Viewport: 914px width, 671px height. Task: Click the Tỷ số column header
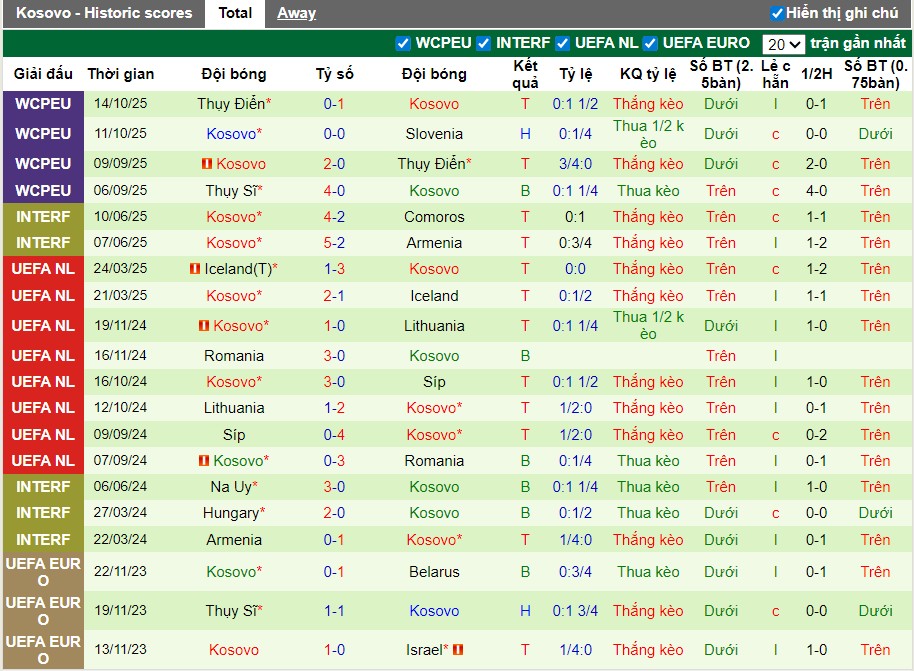click(334, 74)
